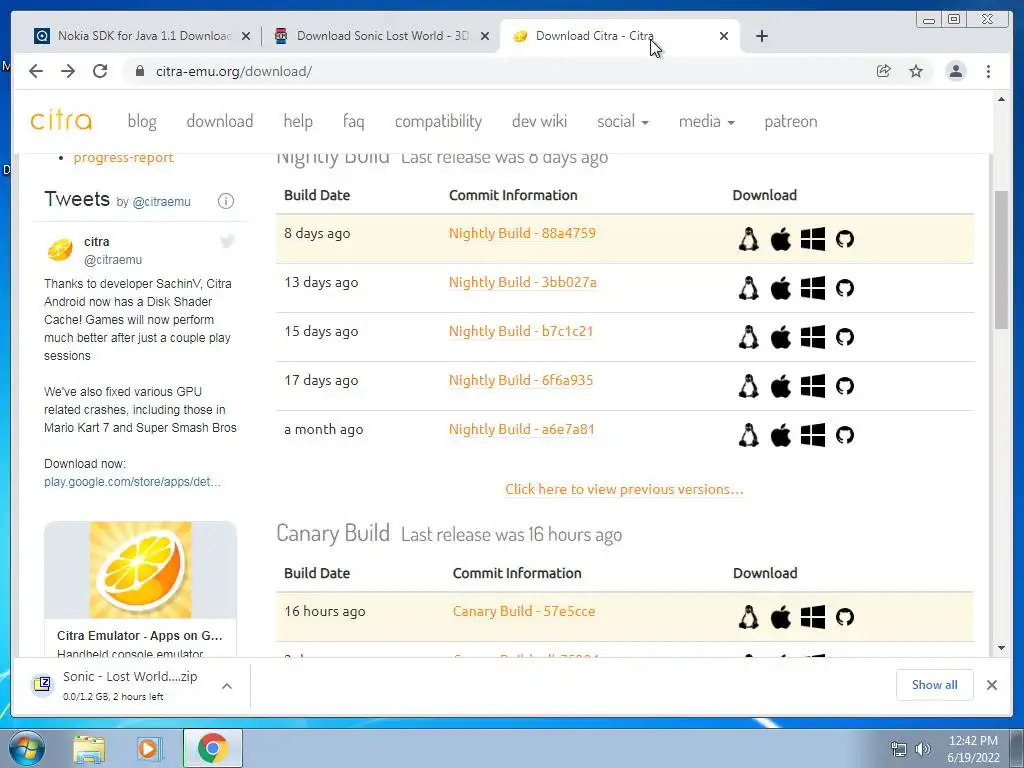Download Linux build for Nightly 6f6a935
The image size is (1024, 768).
coord(748,386)
